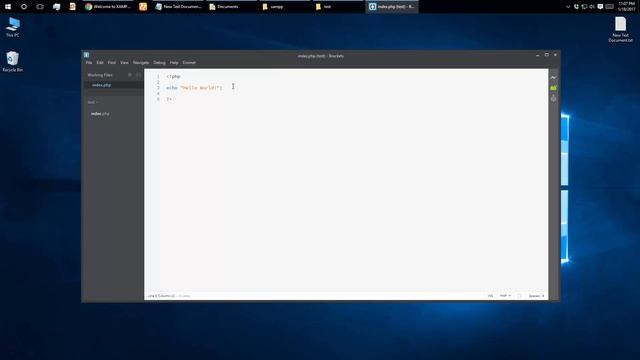Click the orange document taskbar icon
640x360 pixels.
73,7
